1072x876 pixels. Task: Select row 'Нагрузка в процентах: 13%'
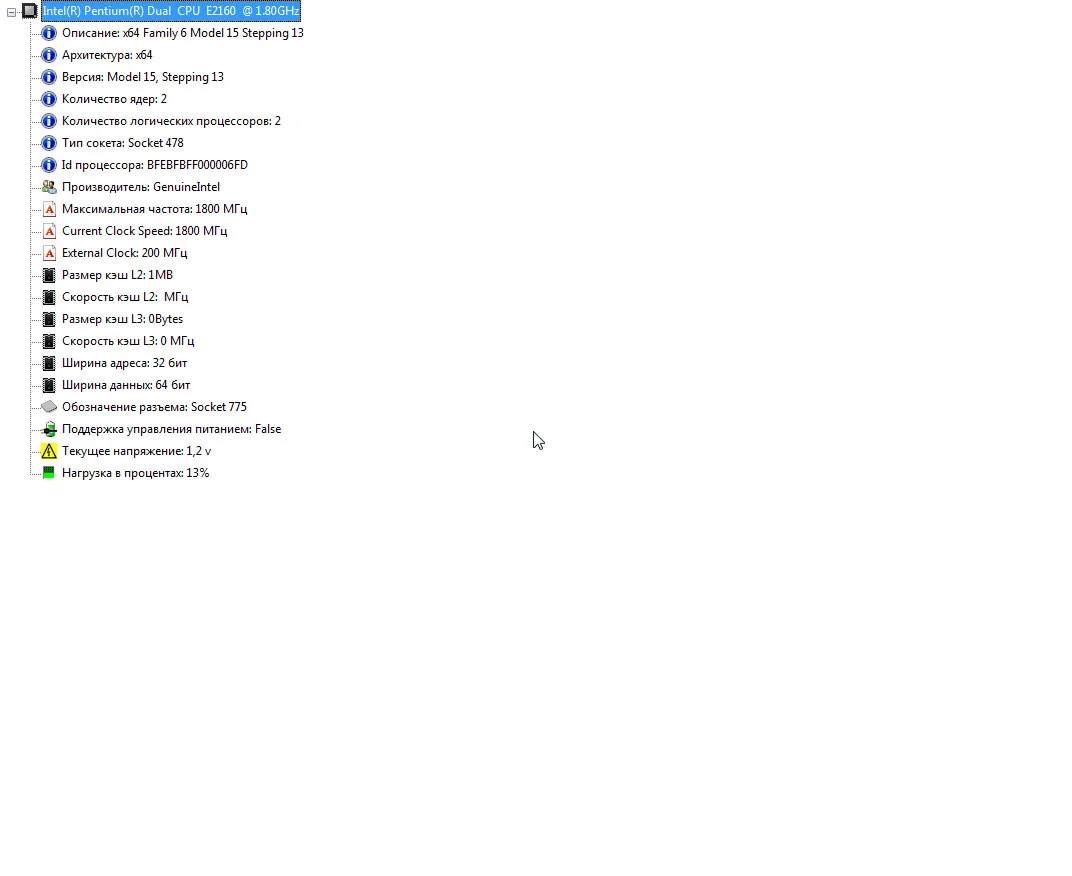click(x=135, y=473)
